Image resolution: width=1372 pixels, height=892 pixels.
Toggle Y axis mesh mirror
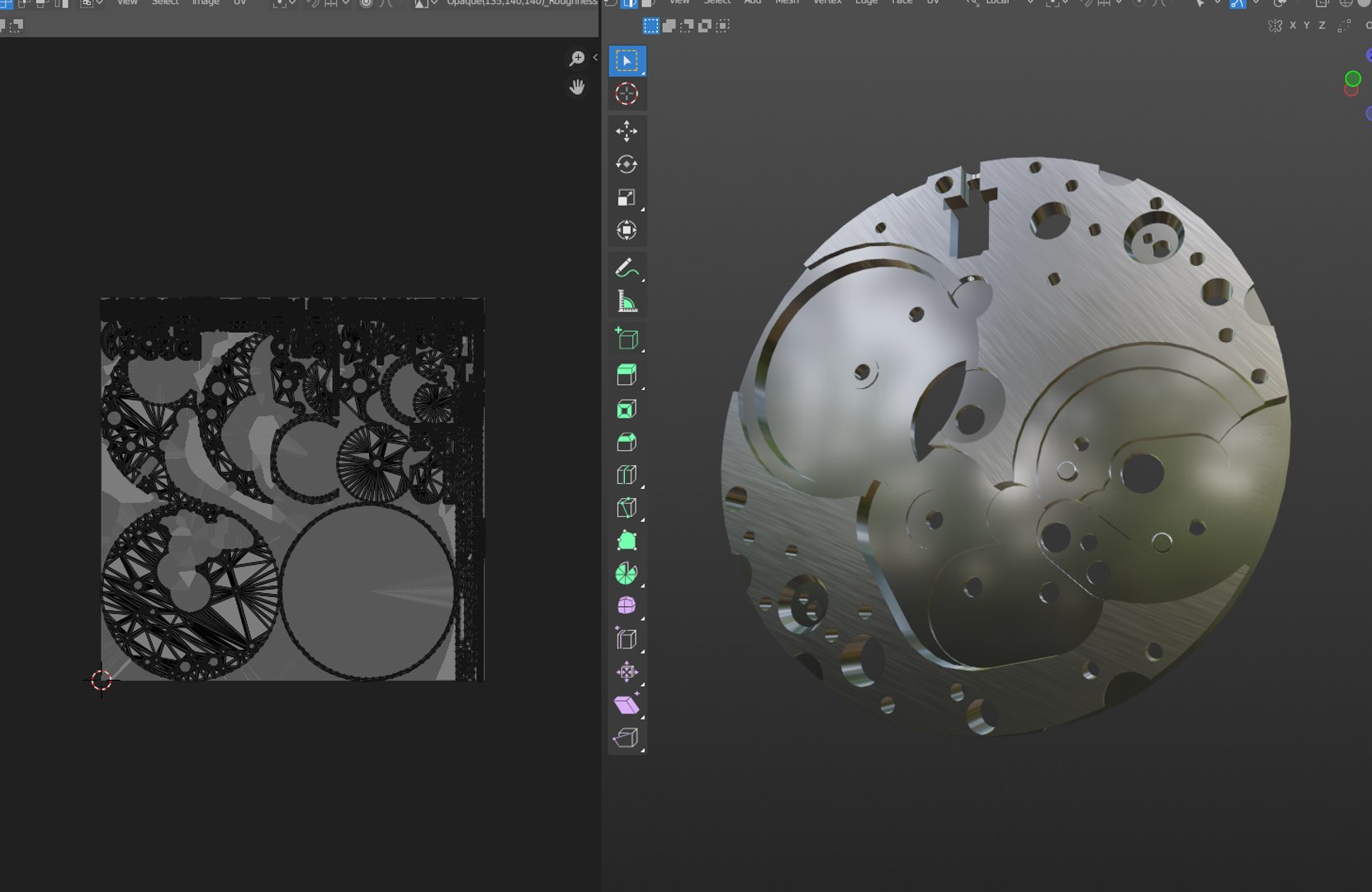tap(1307, 26)
